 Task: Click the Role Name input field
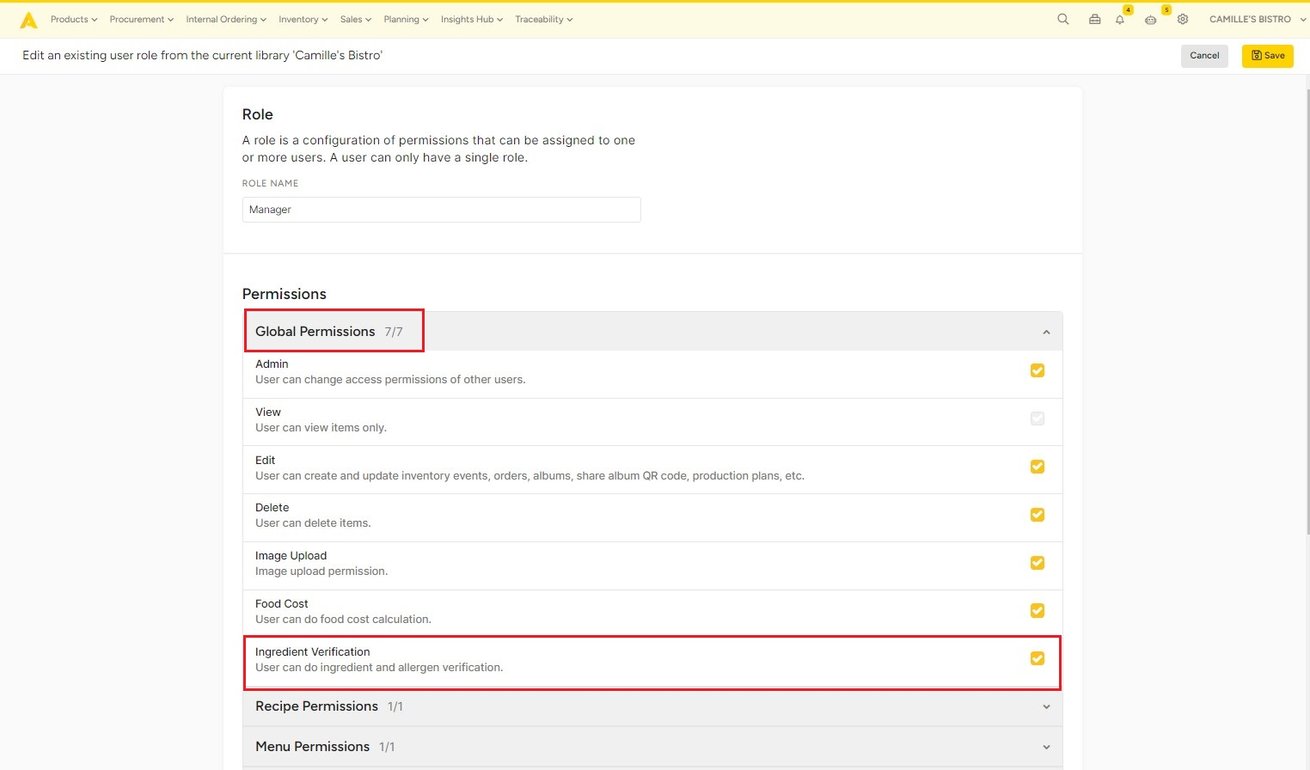(x=441, y=210)
